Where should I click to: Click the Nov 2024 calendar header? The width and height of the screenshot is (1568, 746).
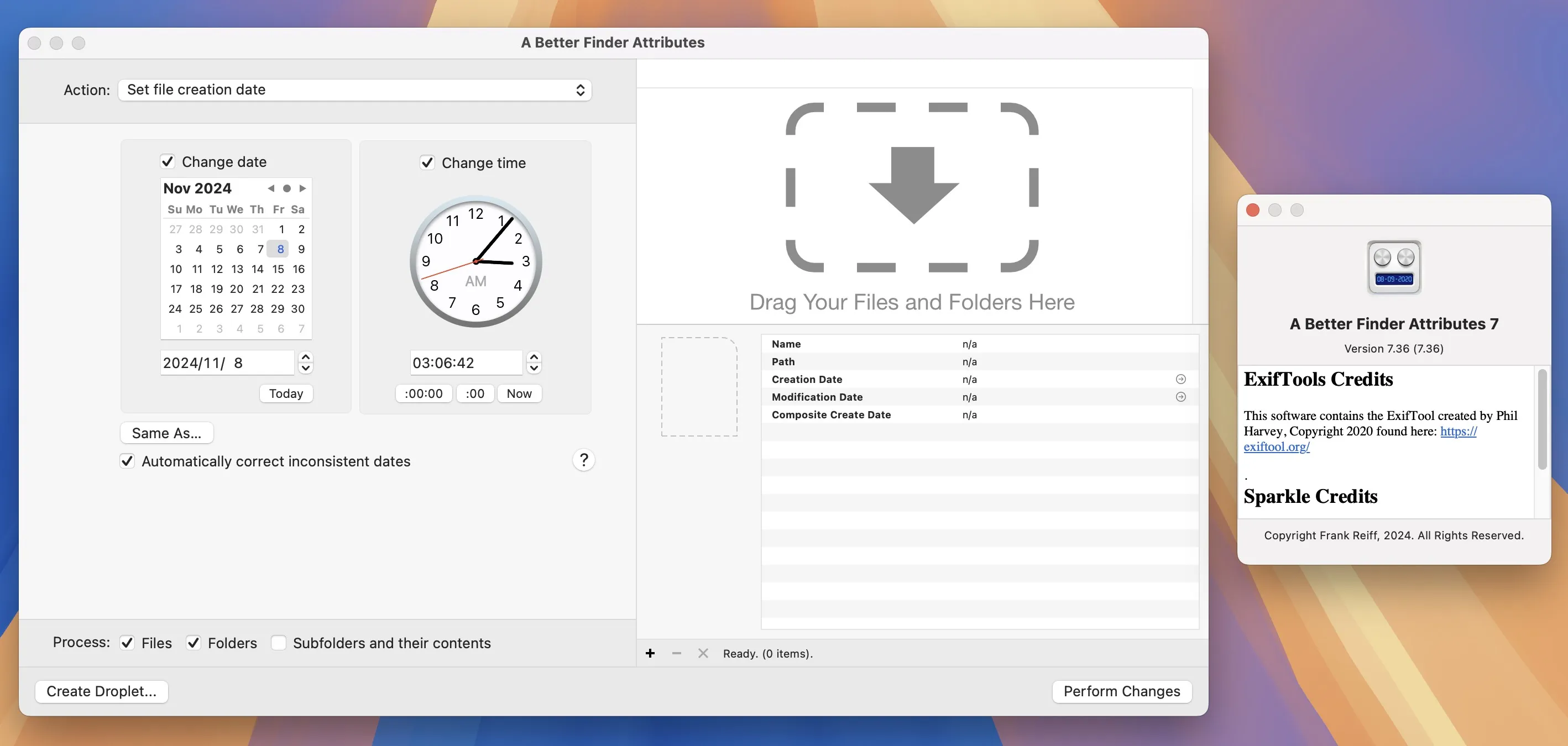[197, 188]
